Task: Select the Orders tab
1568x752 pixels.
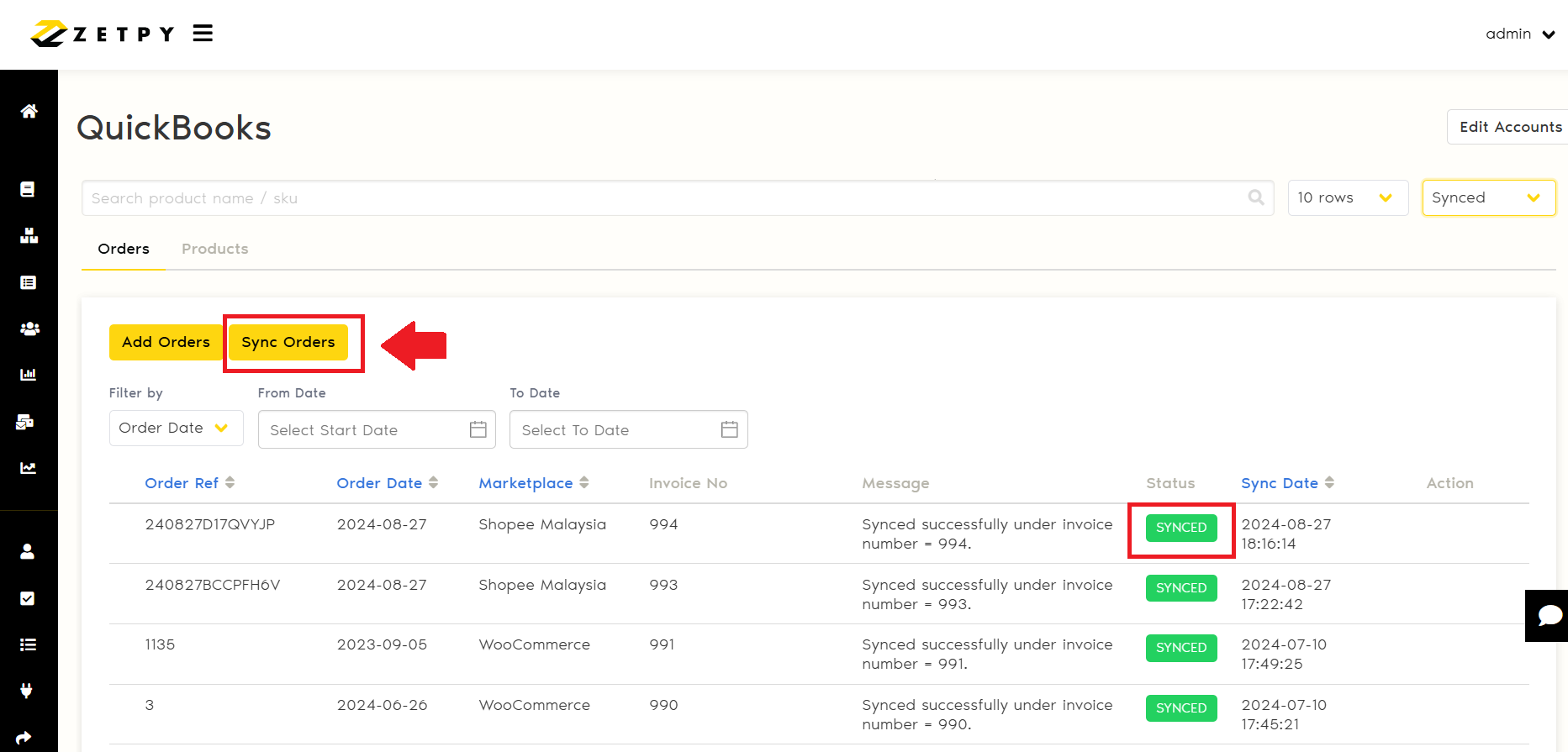Action: 124,249
